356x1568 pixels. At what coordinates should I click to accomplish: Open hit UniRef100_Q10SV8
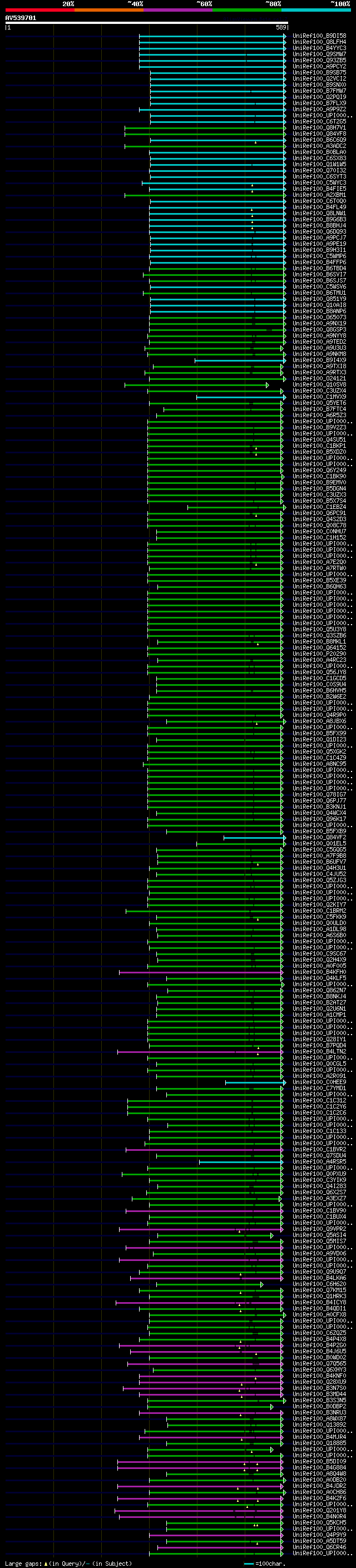(319, 385)
